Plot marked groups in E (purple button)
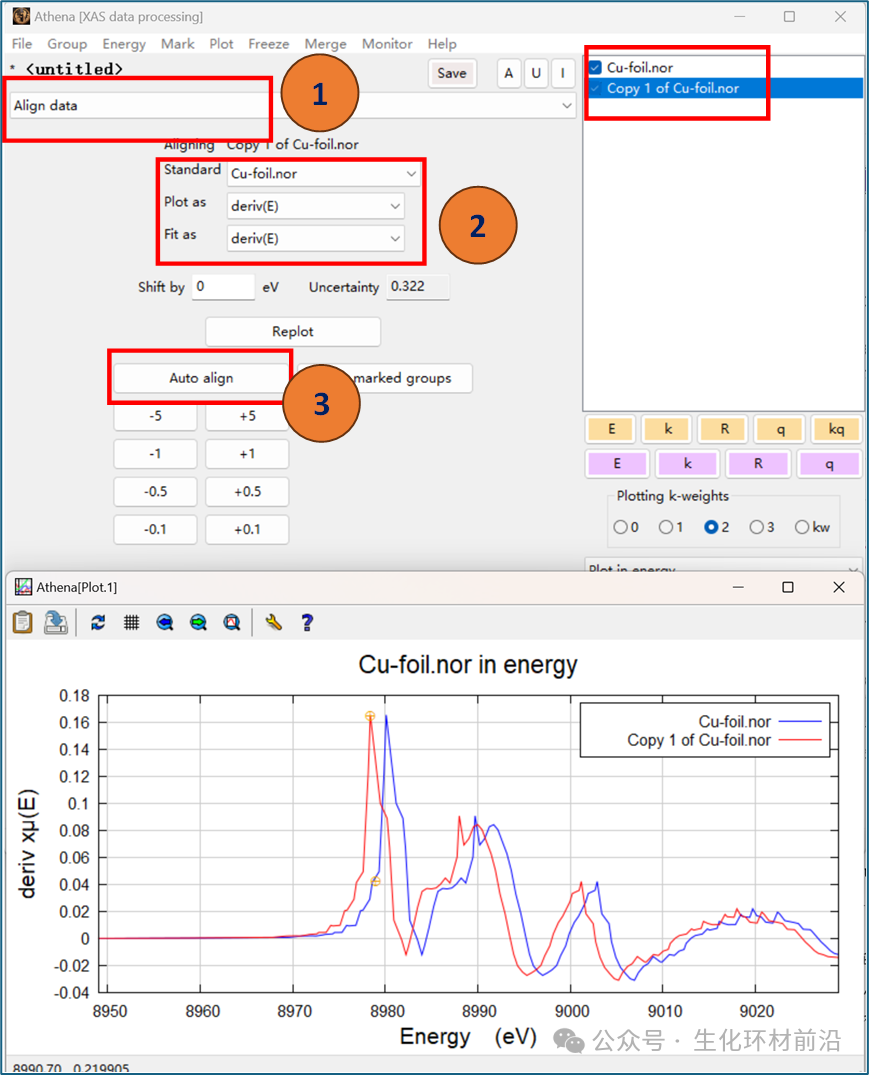869x1075 pixels. click(x=617, y=463)
